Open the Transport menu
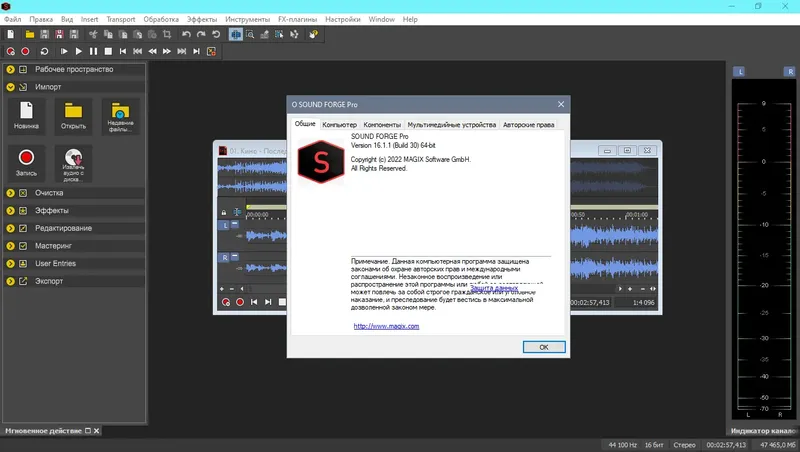This screenshot has height=452, width=800. (121, 19)
